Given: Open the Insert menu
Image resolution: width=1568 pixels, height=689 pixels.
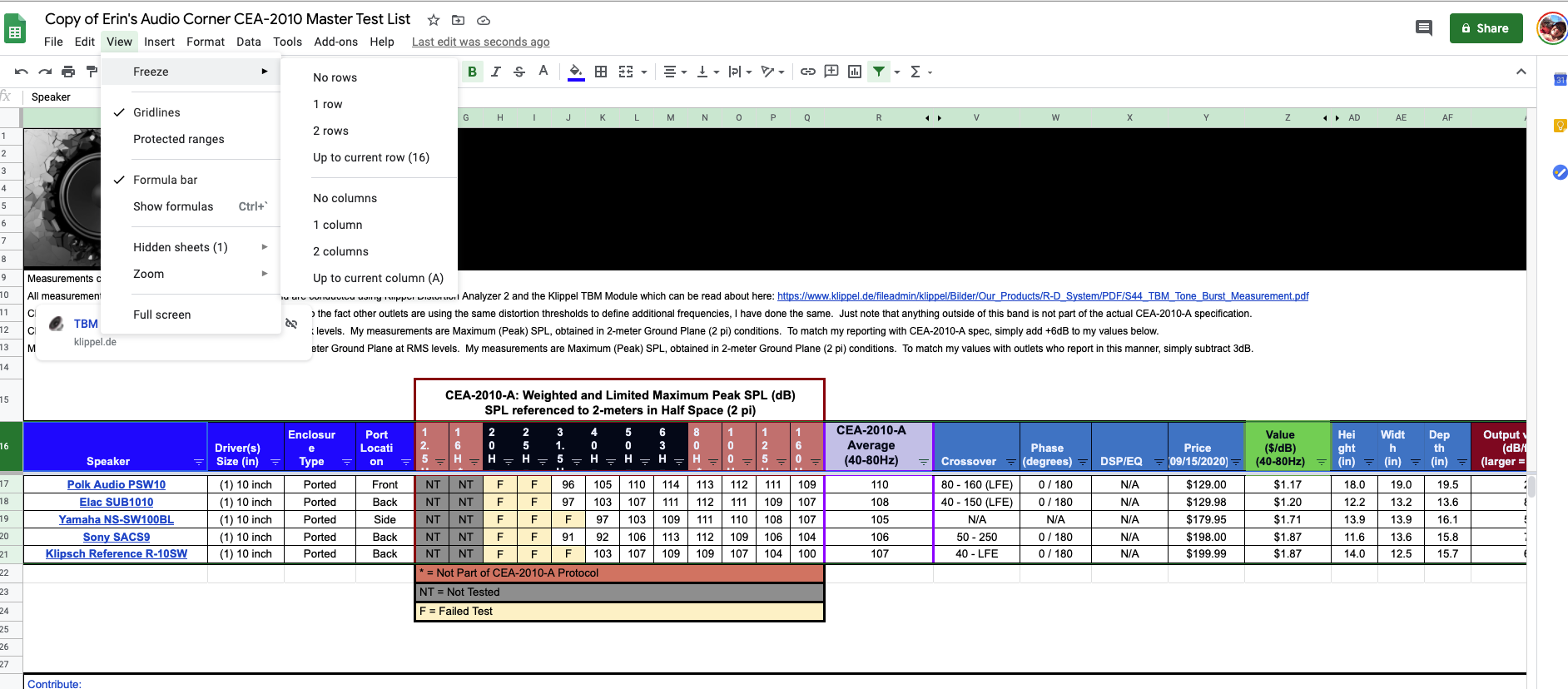Looking at the screenshot, I should 159,42.
